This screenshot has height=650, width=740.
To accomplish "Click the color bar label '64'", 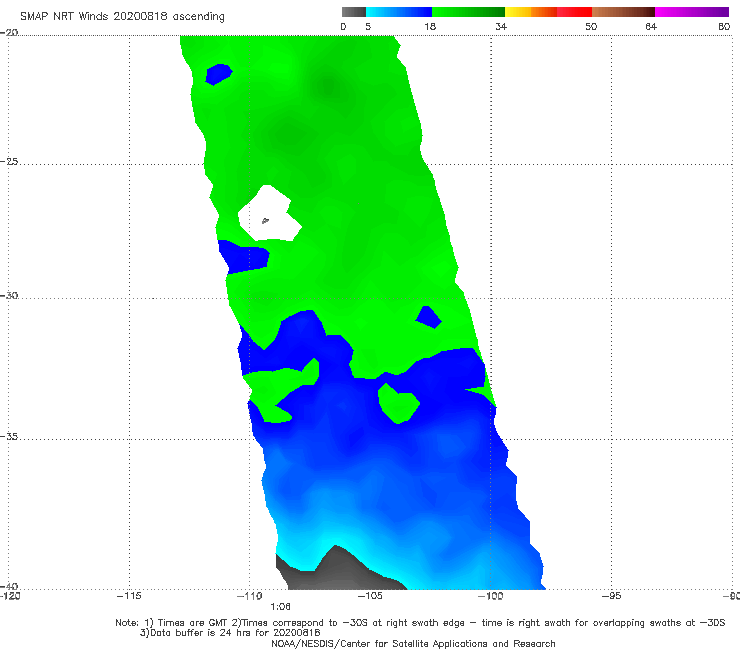I will click(x=651, y=27).
